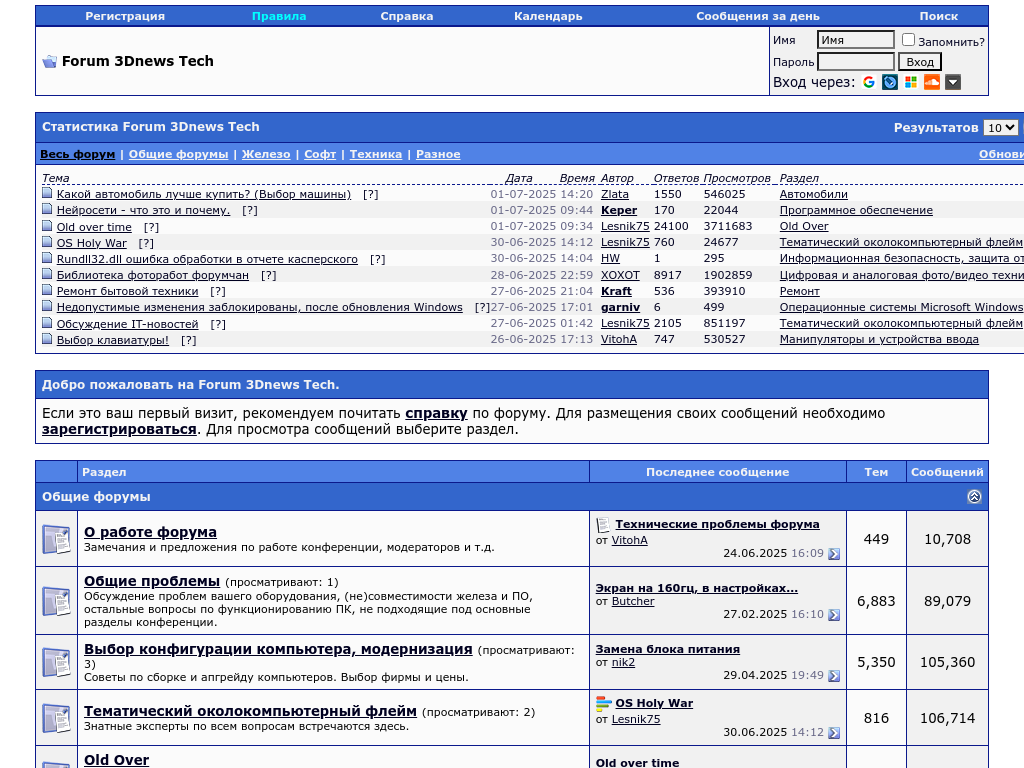Open the Поиск menu item
The image size is (1024, 768).
click(x=938, y=16)
